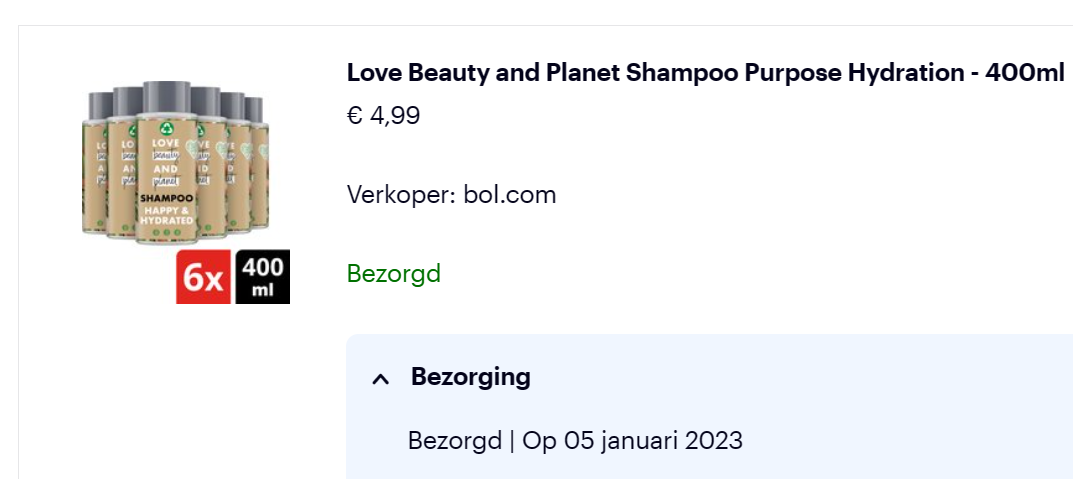Image resolution: width=1073 pixels, height=479 pixels.
Task: Click the HAPPY & HYDRATED text on the bottle
Action: pos(166,216)
